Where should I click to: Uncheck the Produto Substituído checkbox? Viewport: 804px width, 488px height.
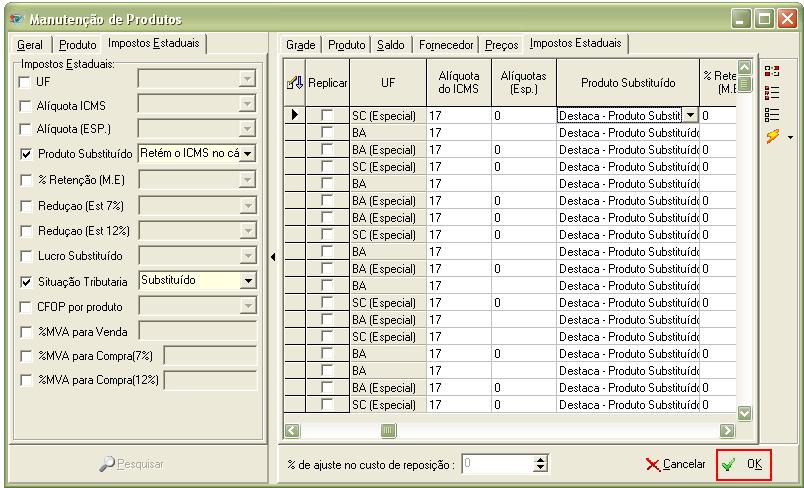click(x=26, y=154)
